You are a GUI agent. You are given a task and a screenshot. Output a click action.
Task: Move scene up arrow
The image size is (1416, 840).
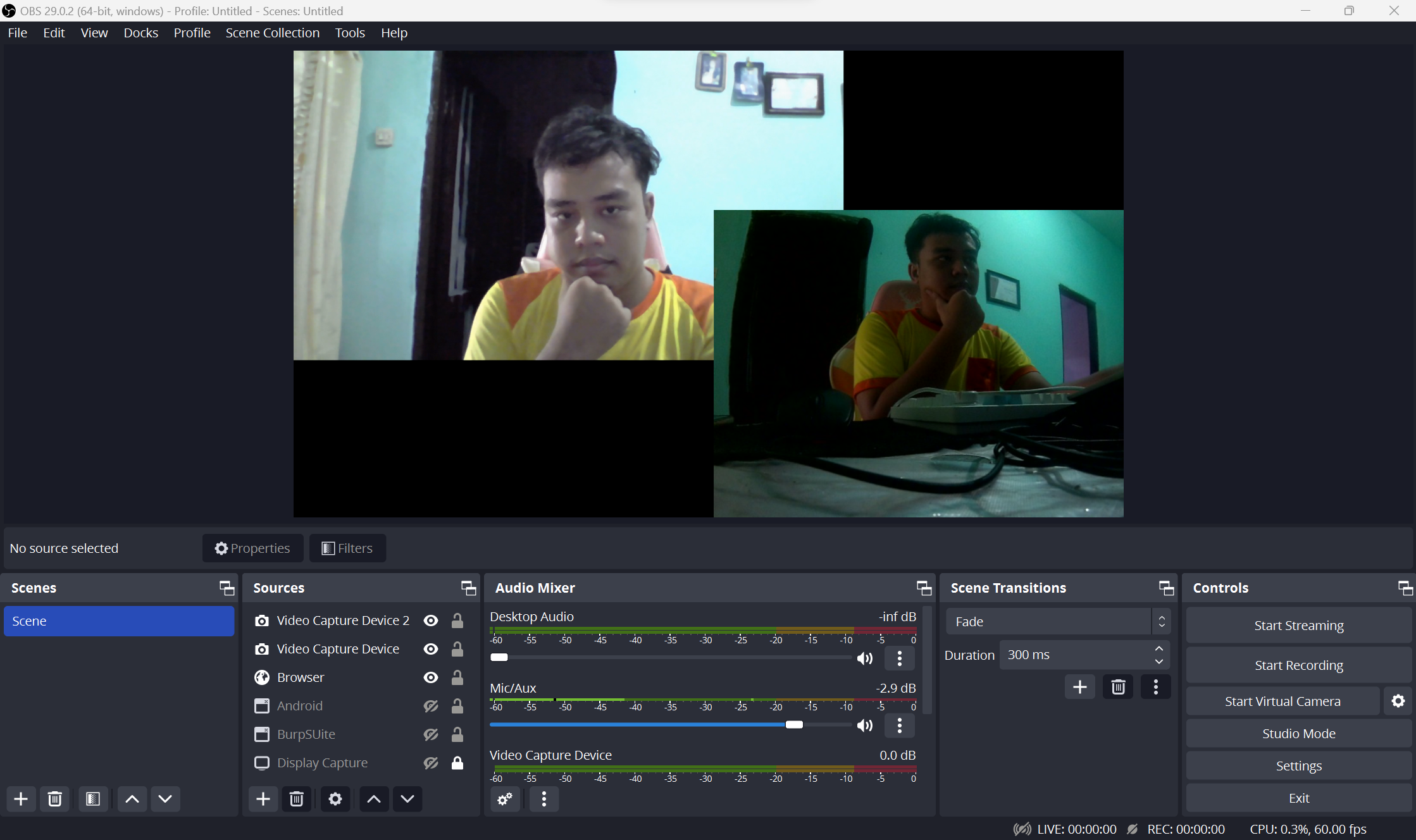[x=132, y=799]
